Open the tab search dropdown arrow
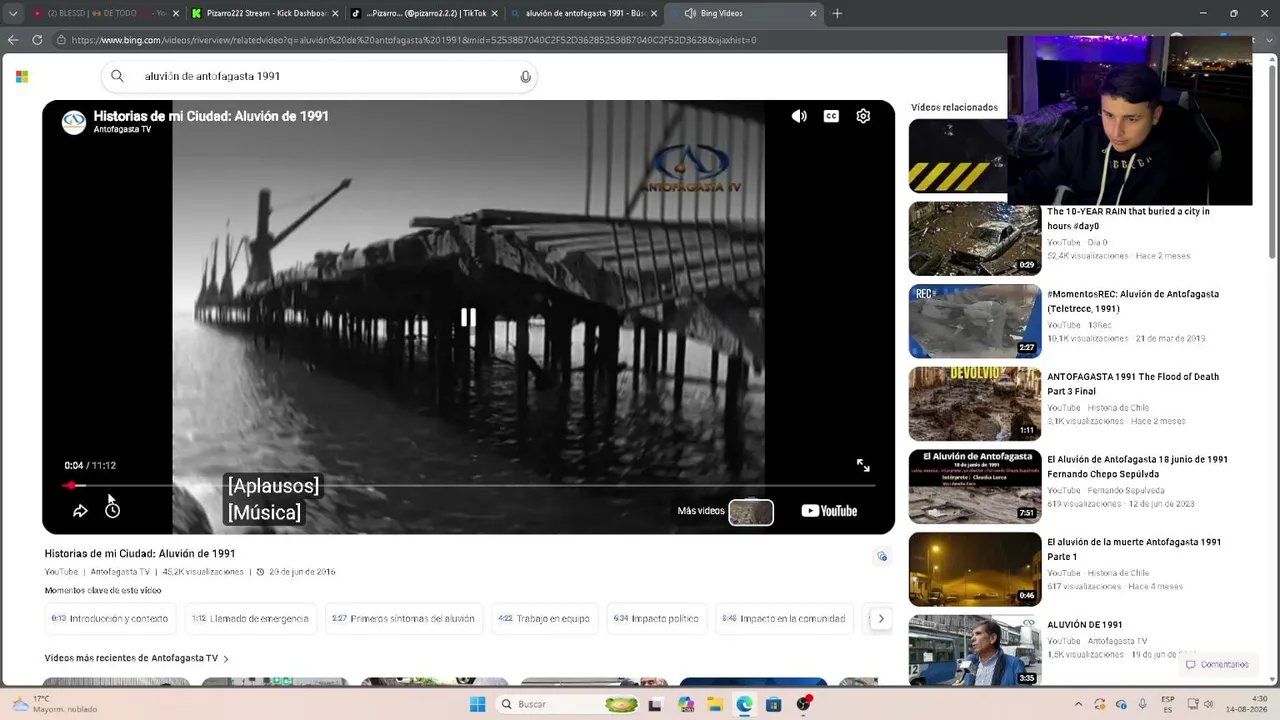This screenshot has width=1280, height=720. click(x=13, y=13)
